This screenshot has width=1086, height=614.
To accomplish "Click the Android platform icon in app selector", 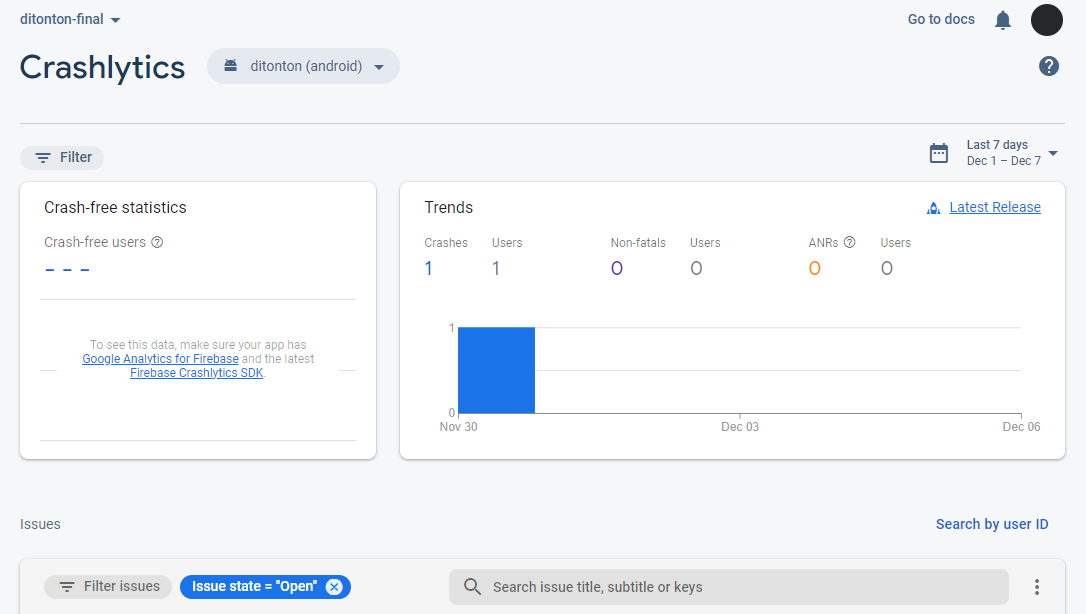I will 233,66.
